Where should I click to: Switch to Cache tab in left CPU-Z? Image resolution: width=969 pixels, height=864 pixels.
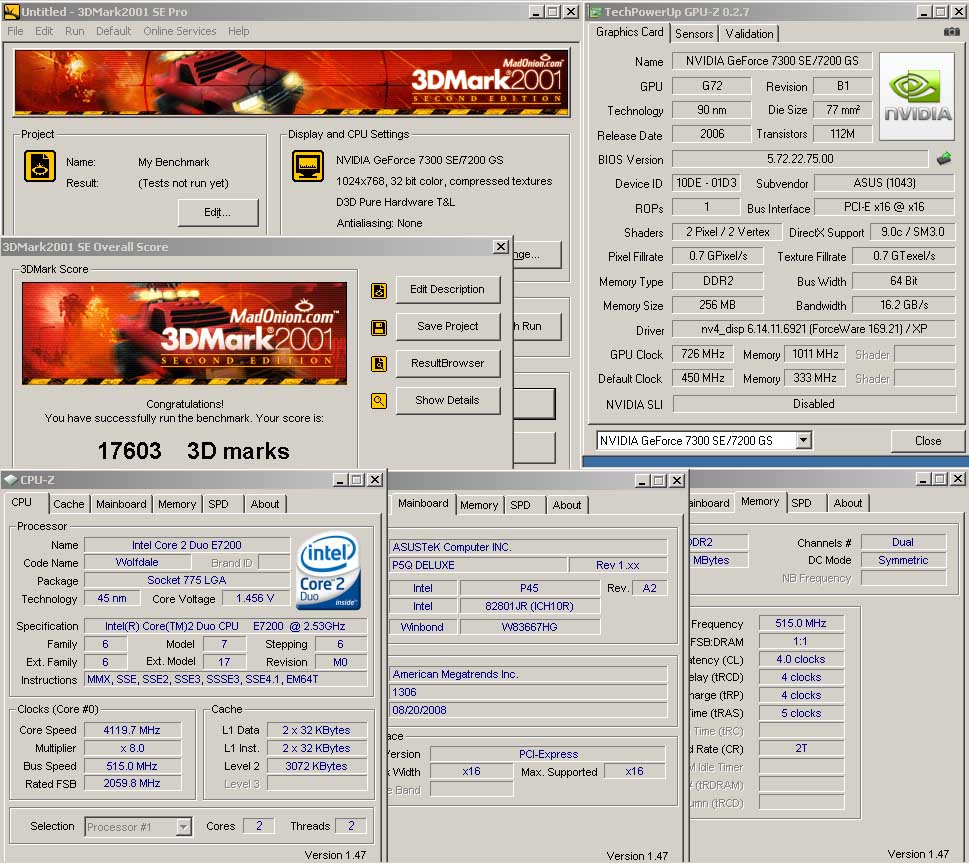pos(69,504)
